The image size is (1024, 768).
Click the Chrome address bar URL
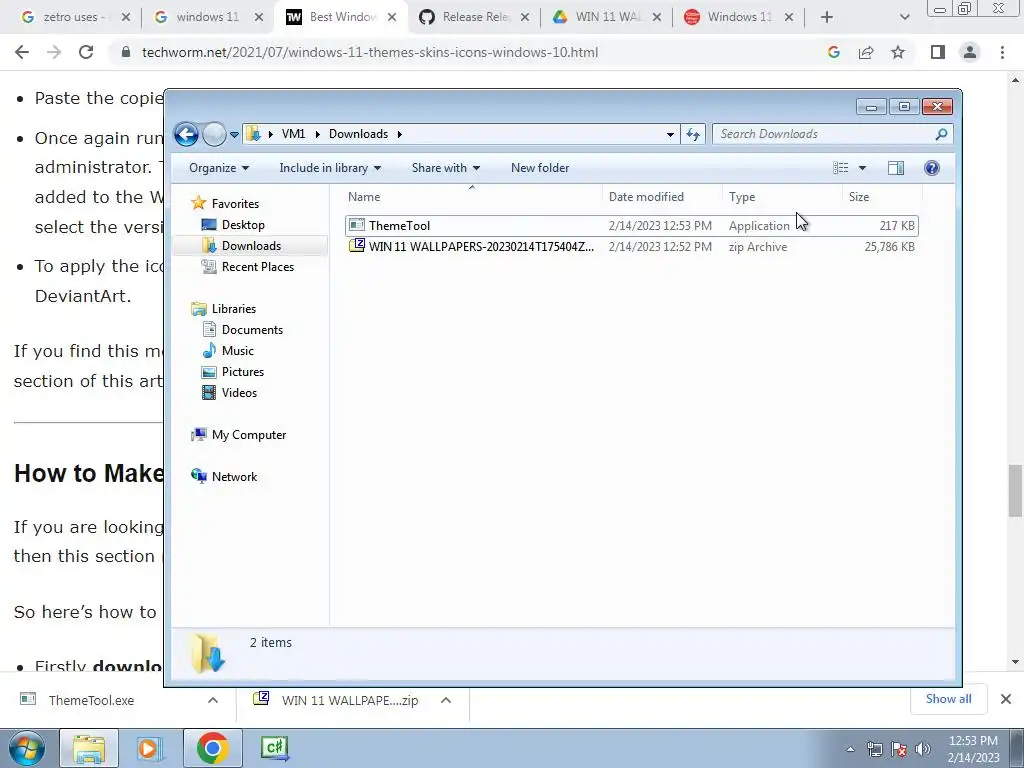coord(370,52)
